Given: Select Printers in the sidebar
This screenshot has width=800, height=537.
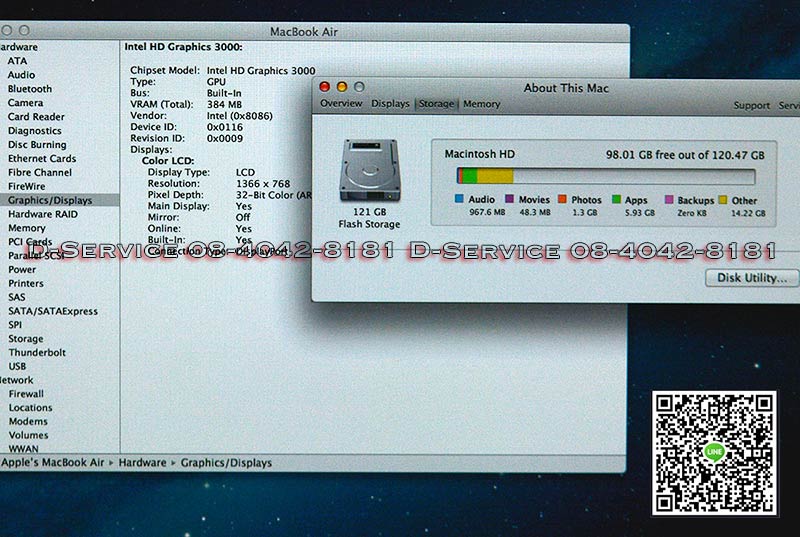Looking at the screenshot, I should pos(26,283).
